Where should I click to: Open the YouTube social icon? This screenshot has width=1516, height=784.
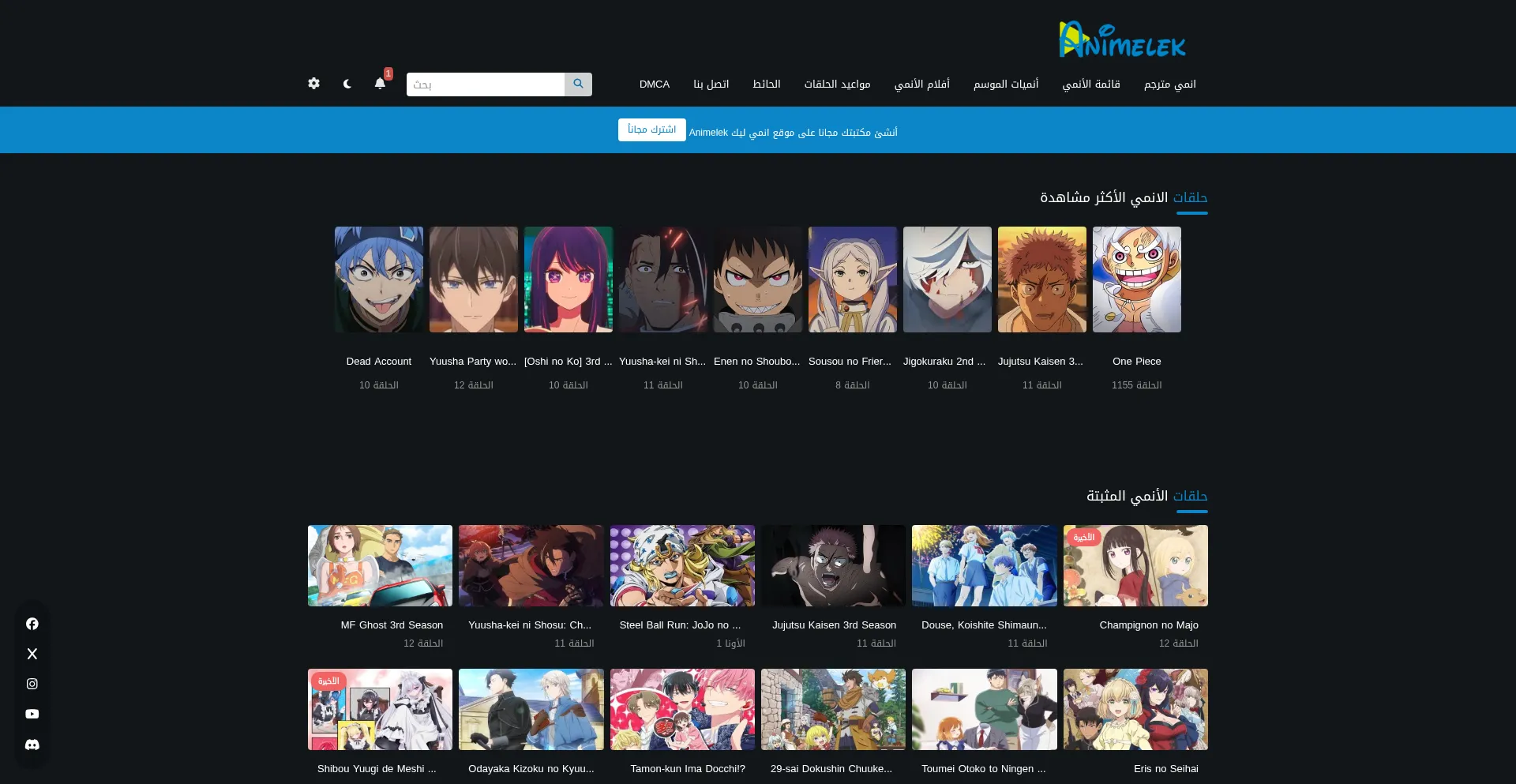(x=32, y=714)
